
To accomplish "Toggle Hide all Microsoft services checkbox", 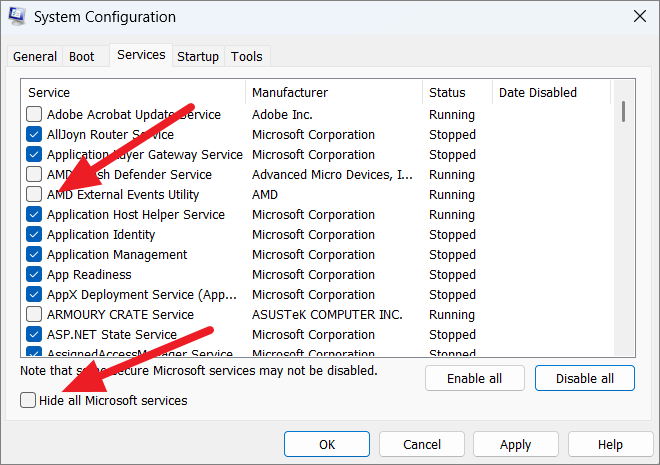I will (x=27, y=401).
